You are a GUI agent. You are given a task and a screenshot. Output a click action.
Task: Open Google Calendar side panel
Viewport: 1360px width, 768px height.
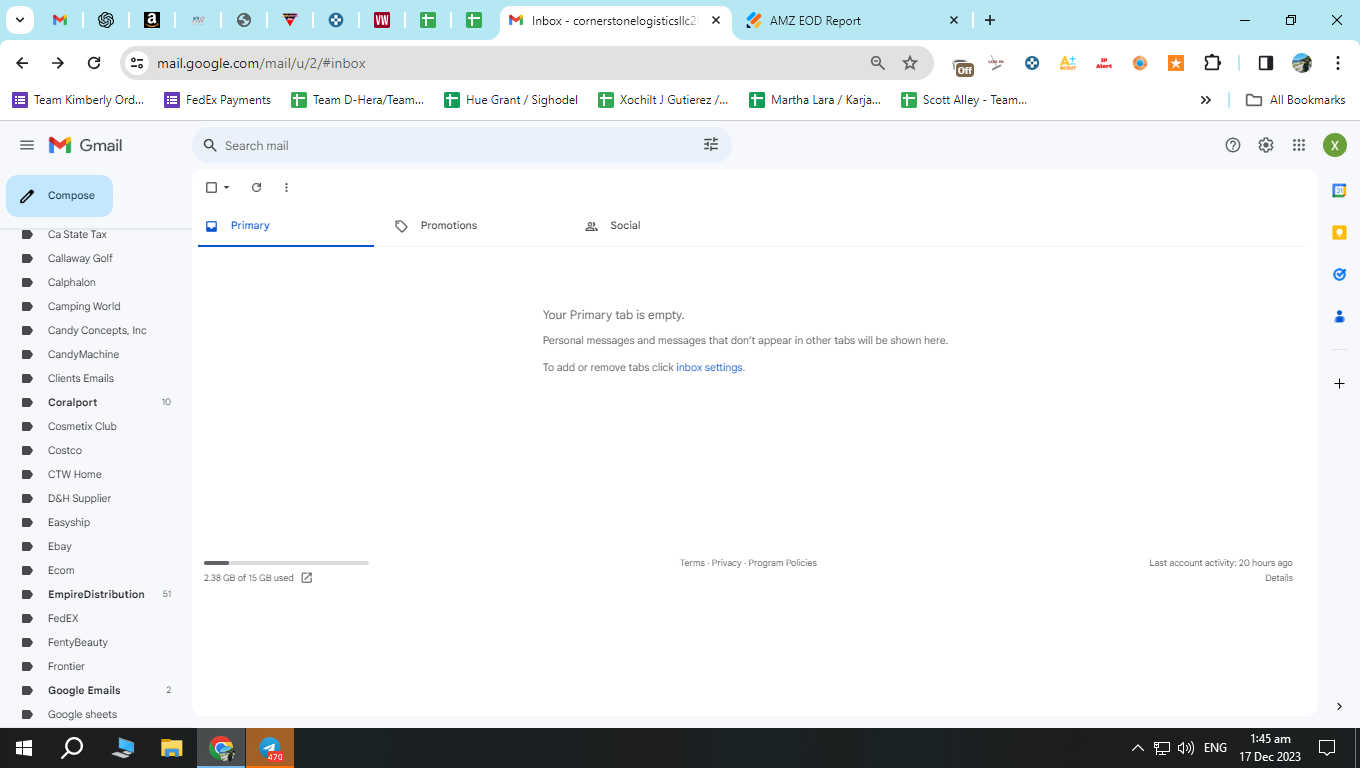click(1339, 190)
